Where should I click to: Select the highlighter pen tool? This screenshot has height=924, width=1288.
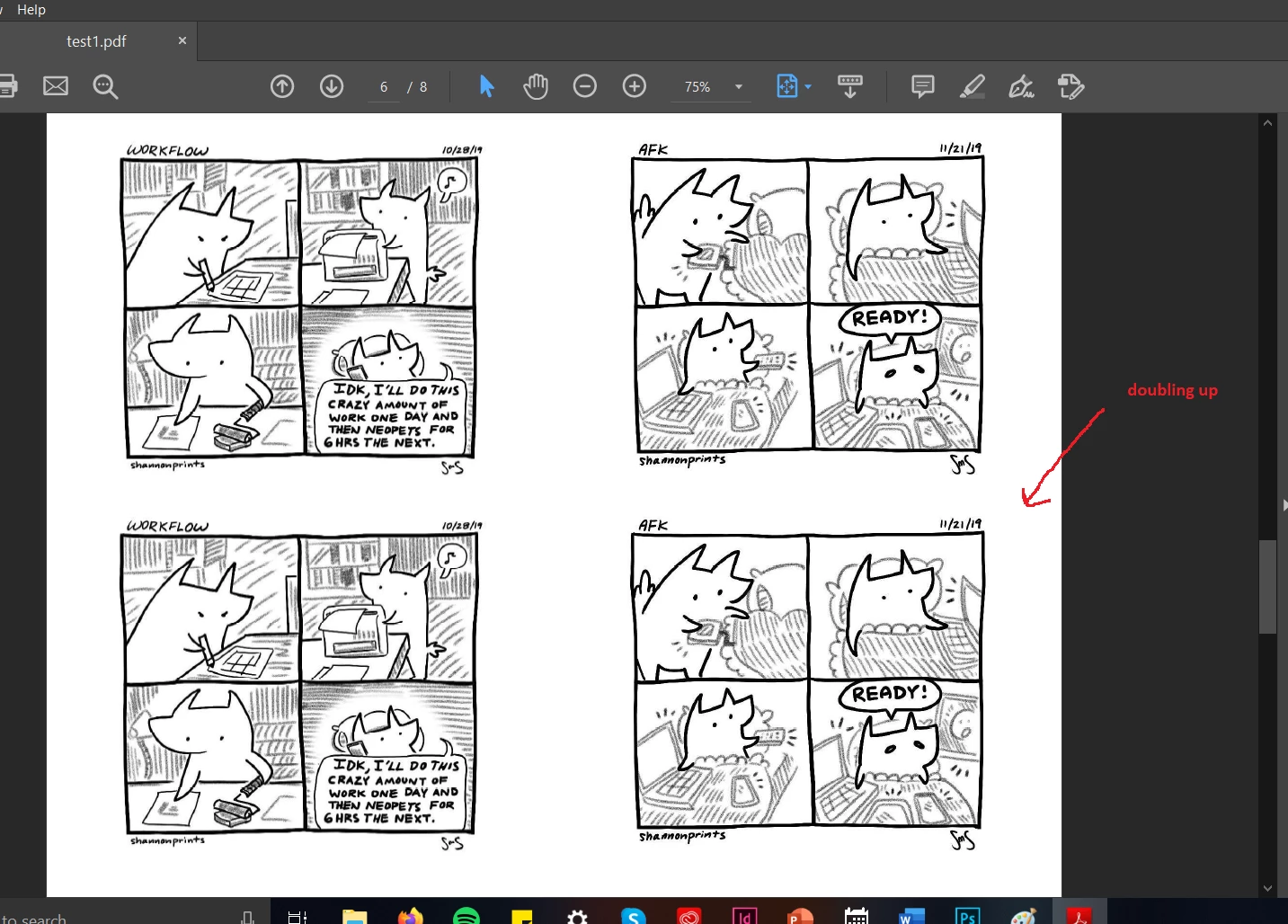tap(973, 86)
